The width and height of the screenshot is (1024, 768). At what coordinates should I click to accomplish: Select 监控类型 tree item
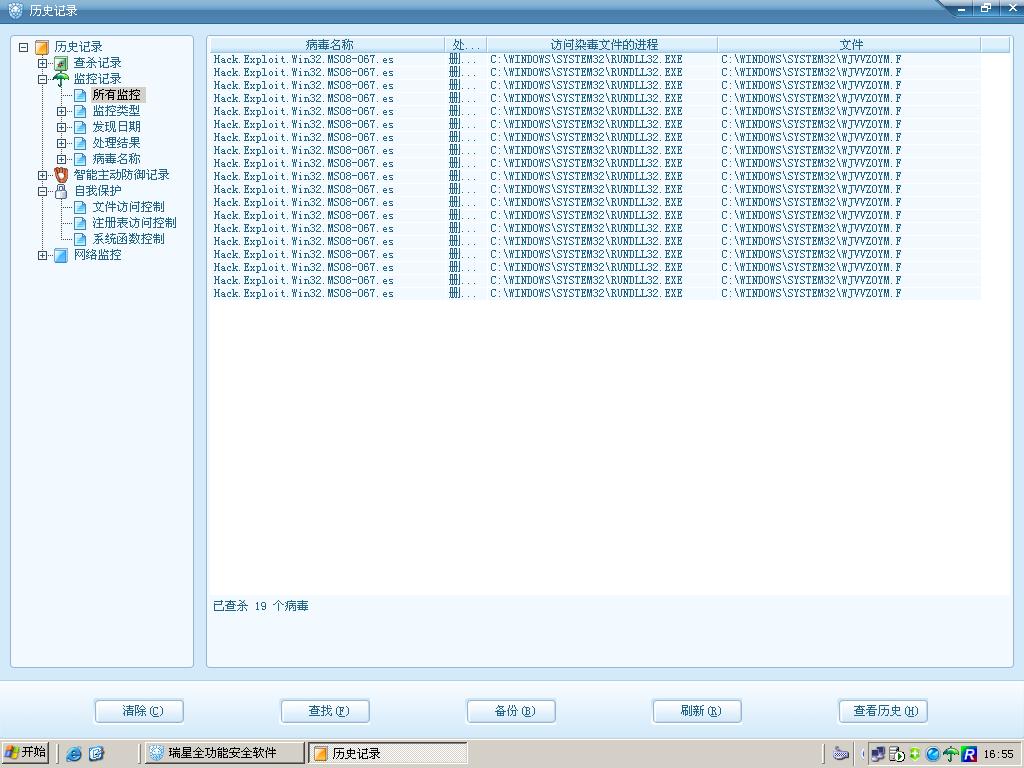pyautogui.click(x=116, y=111)
